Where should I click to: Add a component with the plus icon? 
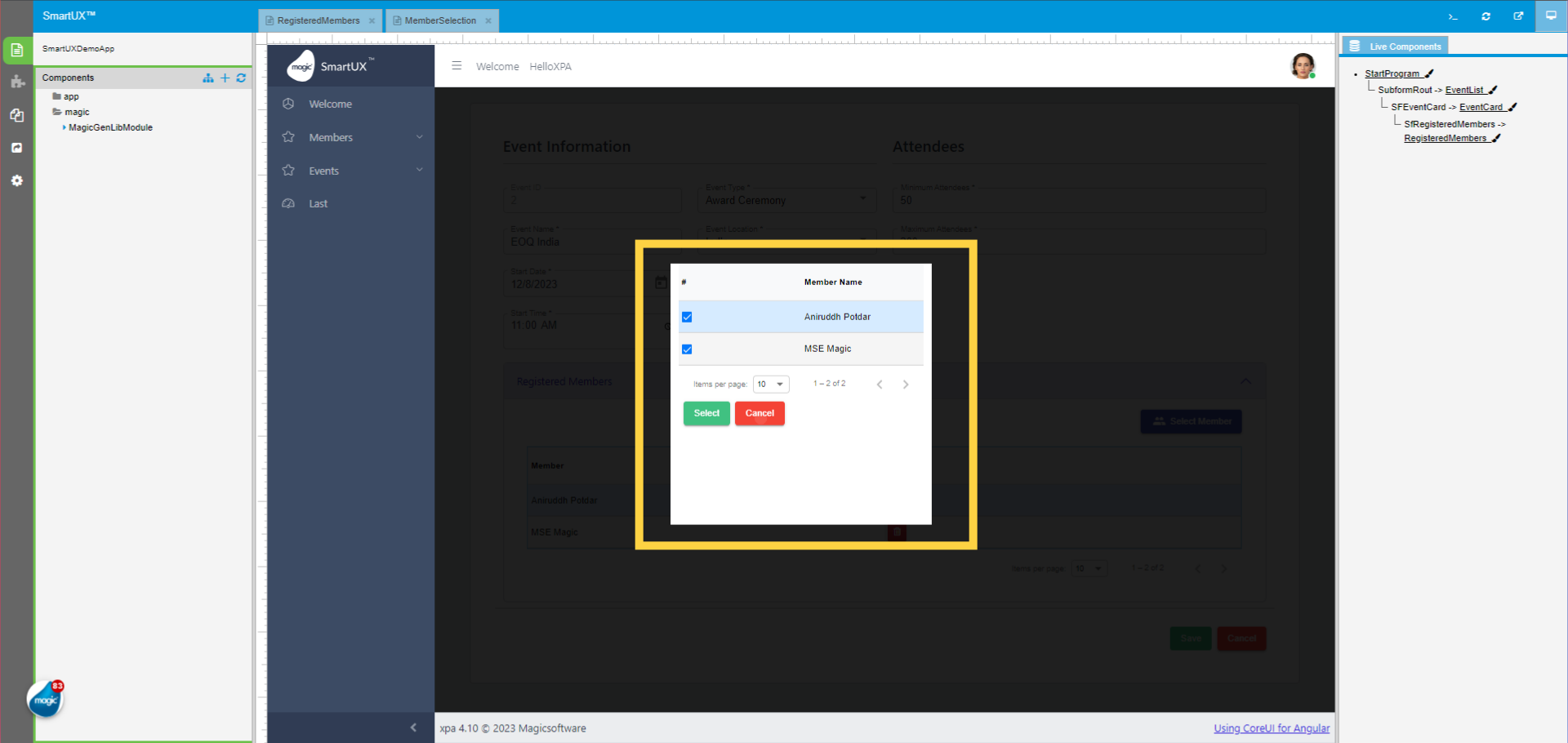(225, 78)
